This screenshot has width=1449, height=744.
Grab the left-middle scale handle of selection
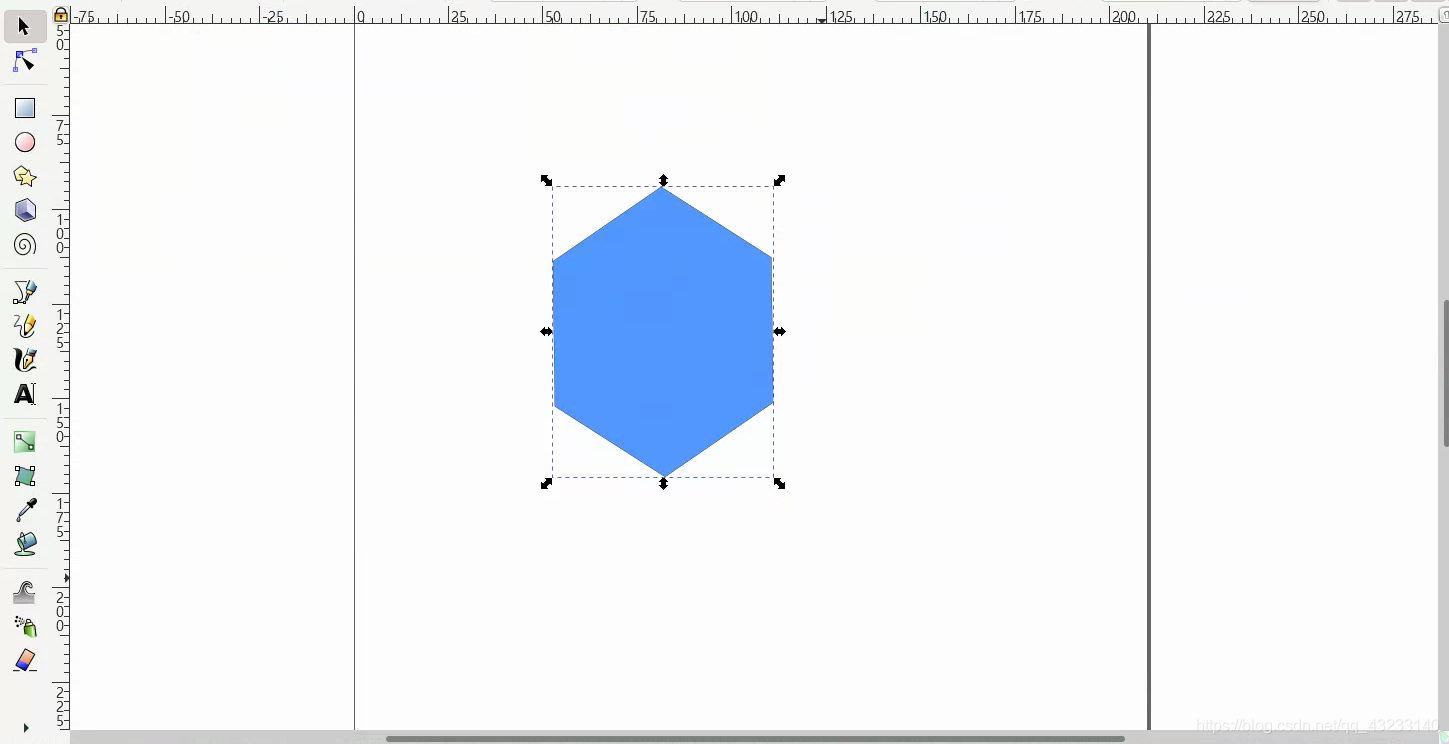[546, 332]
